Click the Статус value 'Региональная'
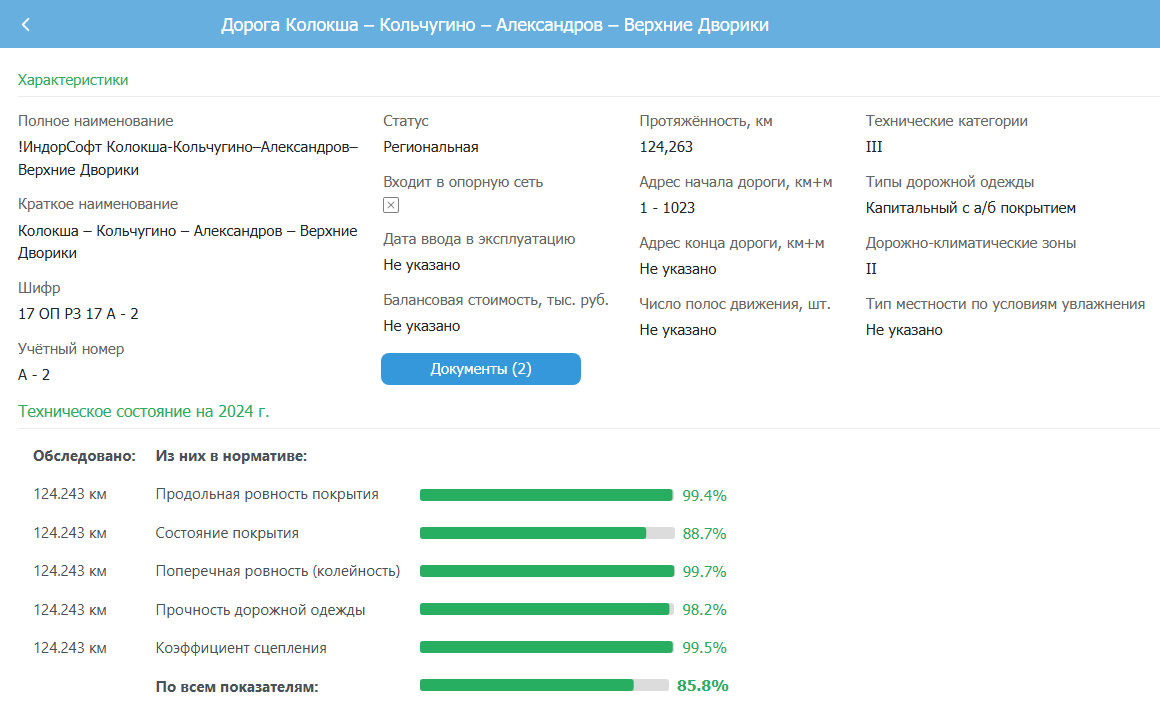The width and height of the screenshot is (1160, 712). coord(430,147)
